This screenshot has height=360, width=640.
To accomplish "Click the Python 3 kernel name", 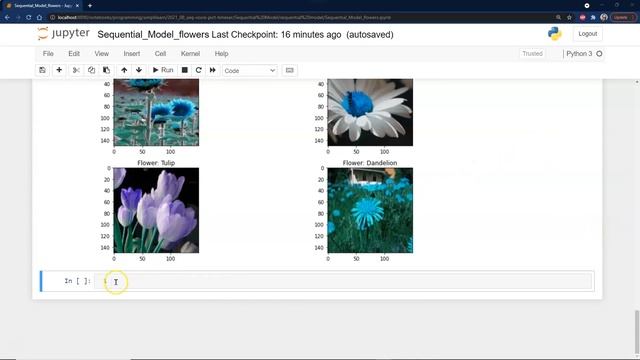I will point(579,53).
